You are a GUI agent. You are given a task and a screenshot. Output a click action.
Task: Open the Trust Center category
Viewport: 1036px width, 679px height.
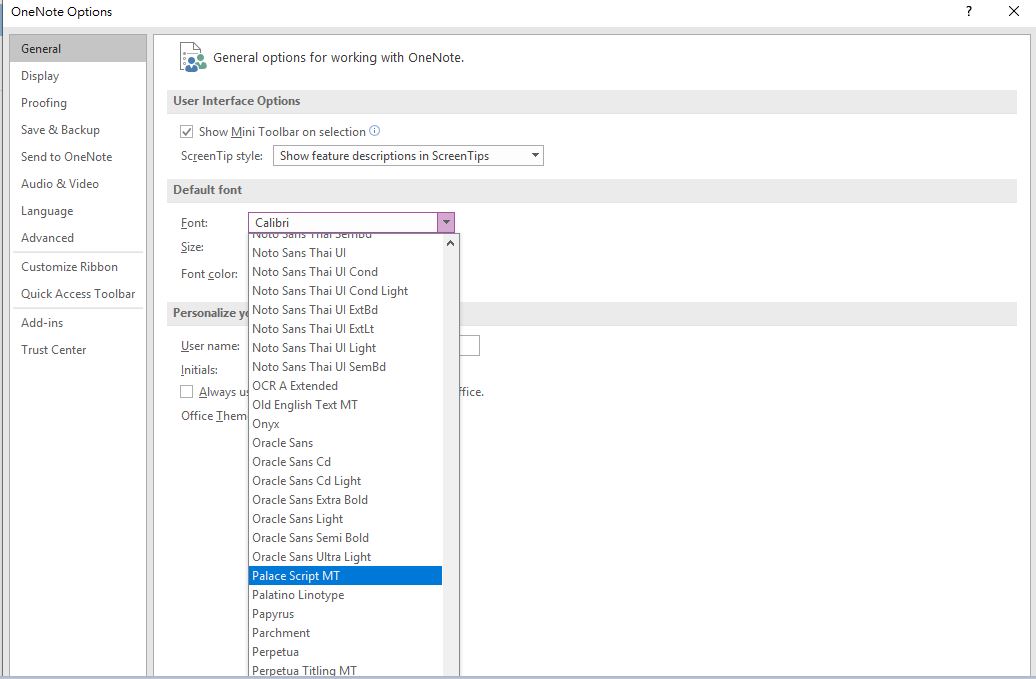[x=78, y=350]
